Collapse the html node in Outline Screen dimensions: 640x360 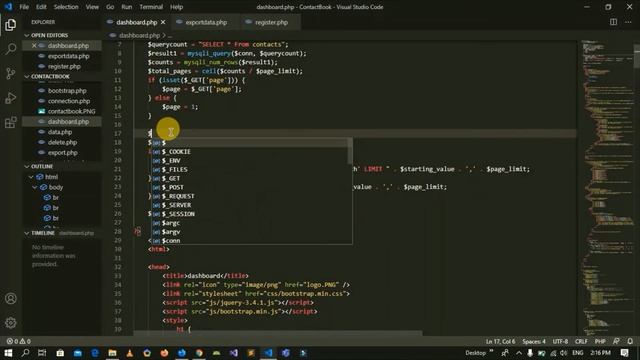(x=31, y=177)
